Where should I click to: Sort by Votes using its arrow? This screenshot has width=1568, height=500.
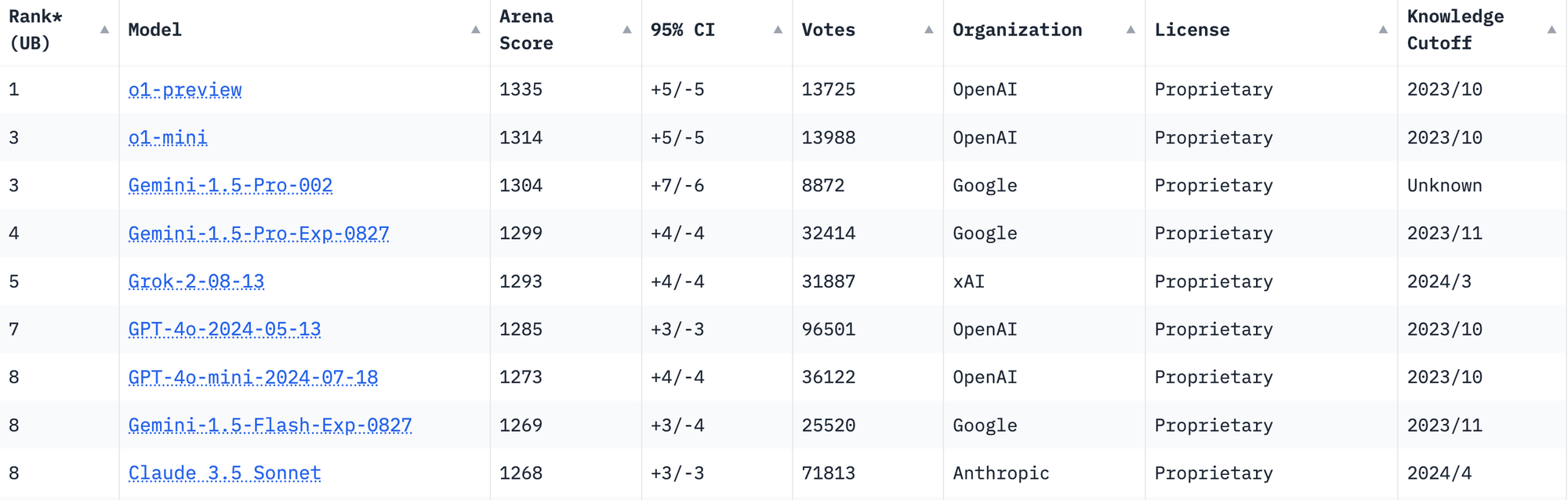[928, 30]
